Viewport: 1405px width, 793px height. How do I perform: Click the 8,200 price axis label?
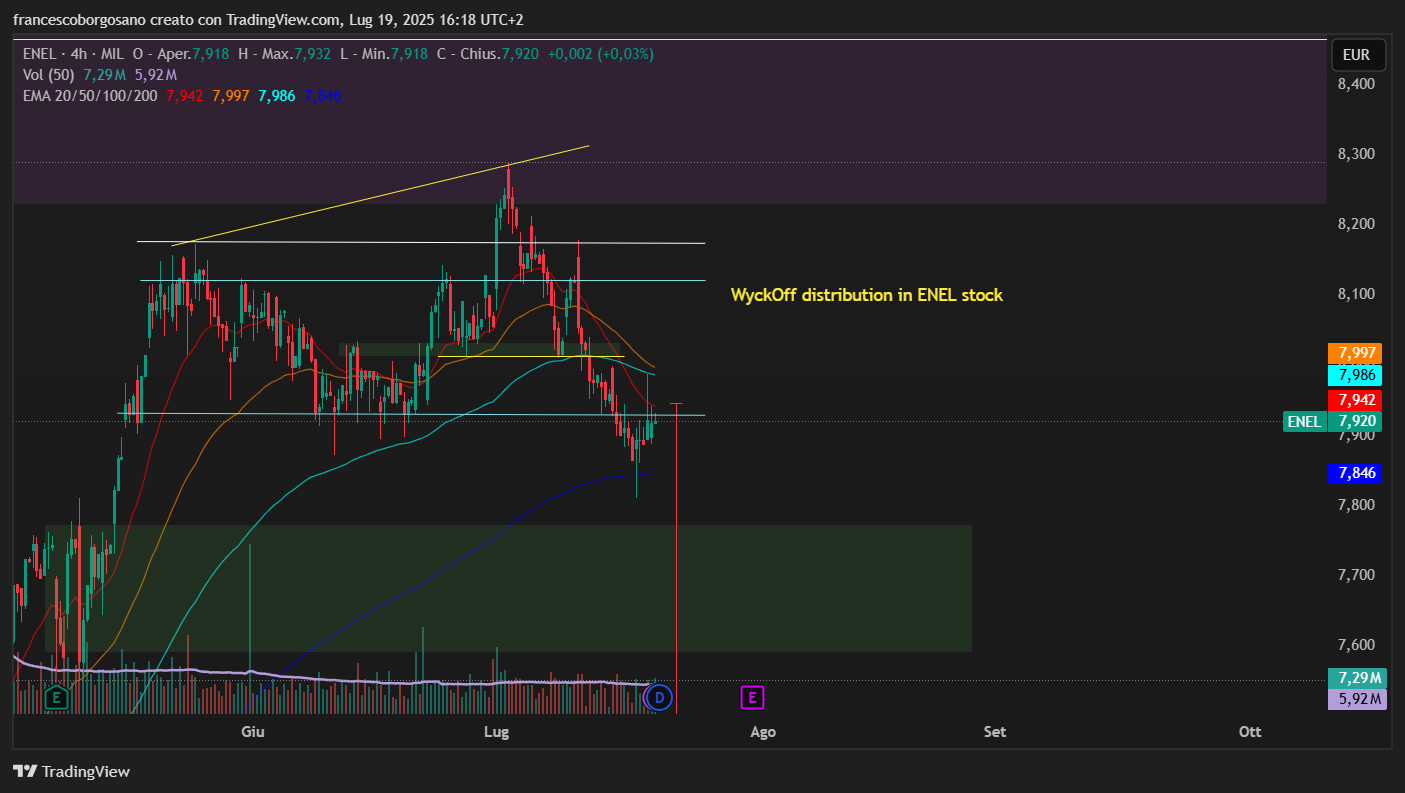[1357, 224]
